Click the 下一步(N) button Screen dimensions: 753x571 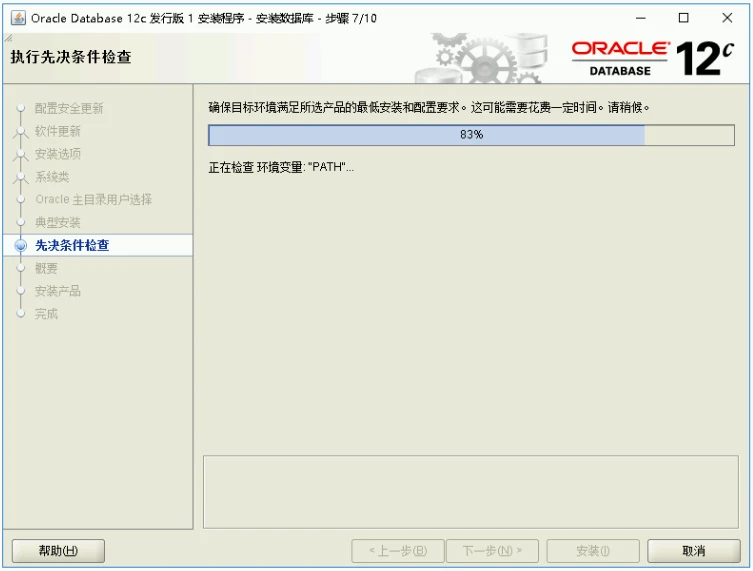tap(492, 550)
